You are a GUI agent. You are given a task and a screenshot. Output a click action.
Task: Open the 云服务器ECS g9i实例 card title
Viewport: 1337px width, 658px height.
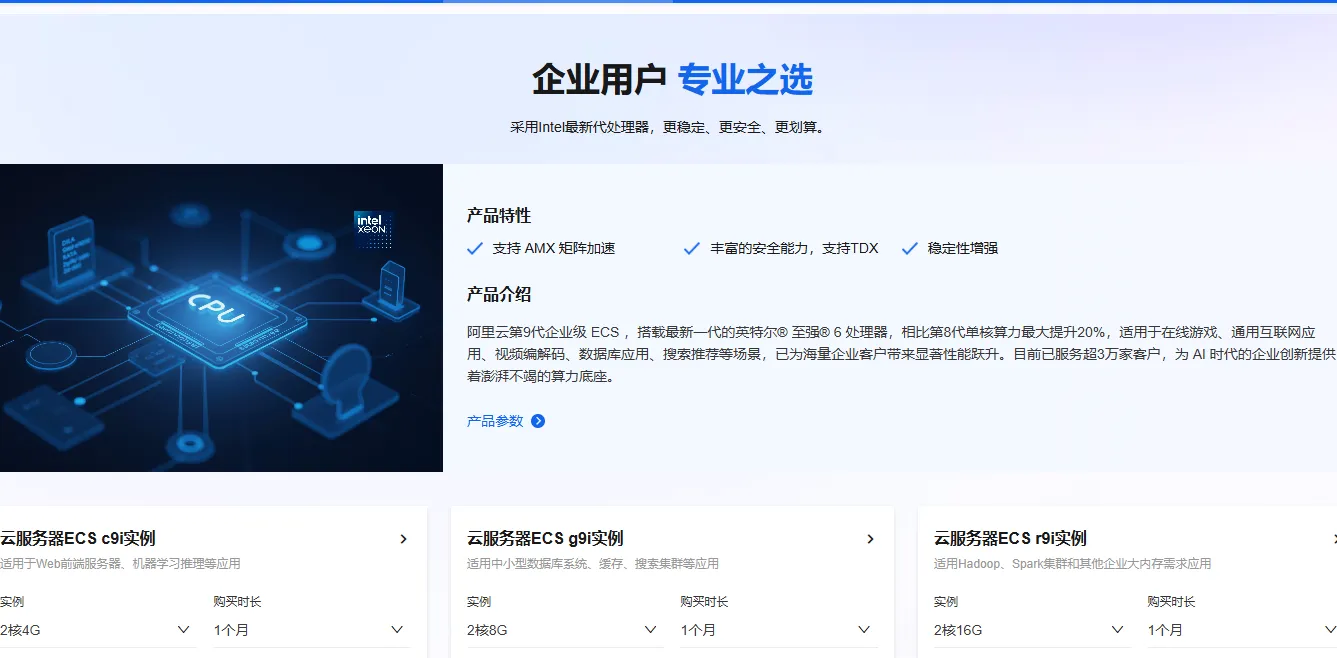click(545, 538)
